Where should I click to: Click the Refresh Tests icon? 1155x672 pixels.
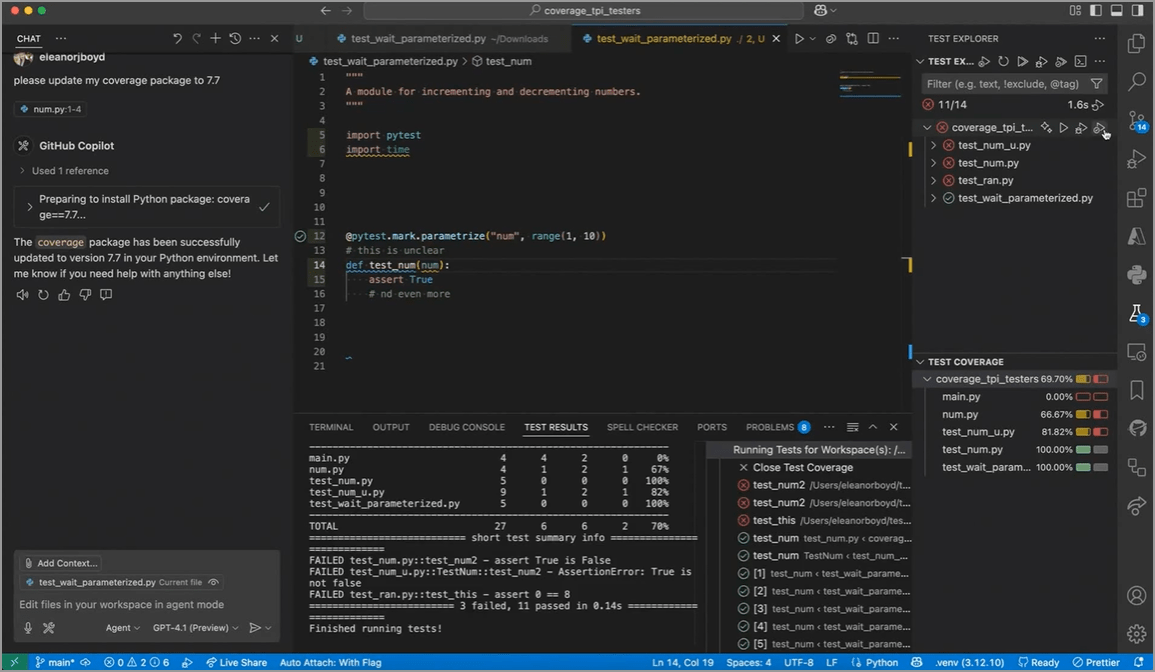[x=1003, y=62]
